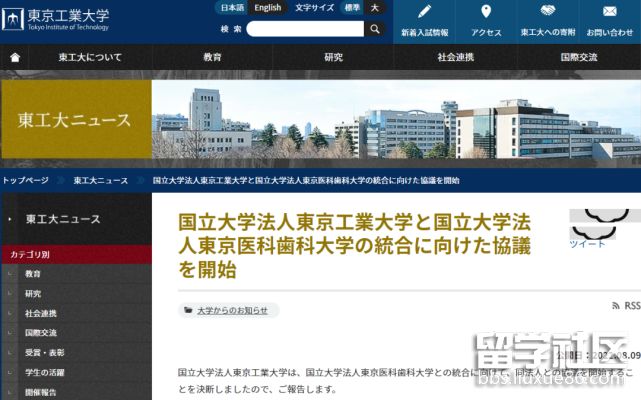Click the search magnifier button
This screenshot has height=400, width=641.
[374, 29]
